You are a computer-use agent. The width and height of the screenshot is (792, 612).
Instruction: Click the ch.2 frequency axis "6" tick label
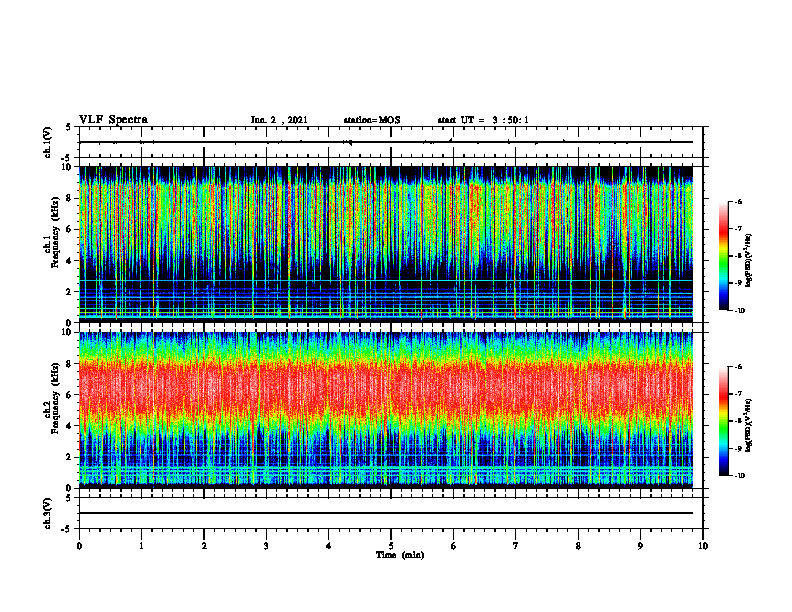[70, 395]
